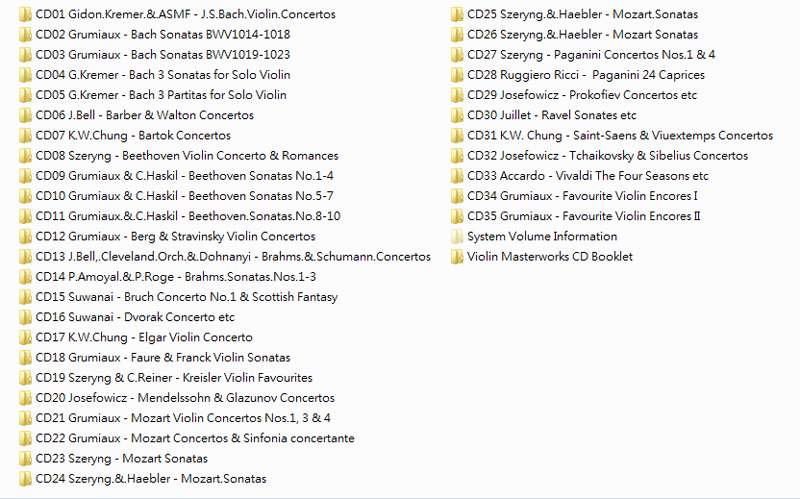Viewport: 800px width, 499px height.
Task: Select CD32 Josefowicz Tchaikovsky & Sibelius Concertos
Action: coord(607,156)
